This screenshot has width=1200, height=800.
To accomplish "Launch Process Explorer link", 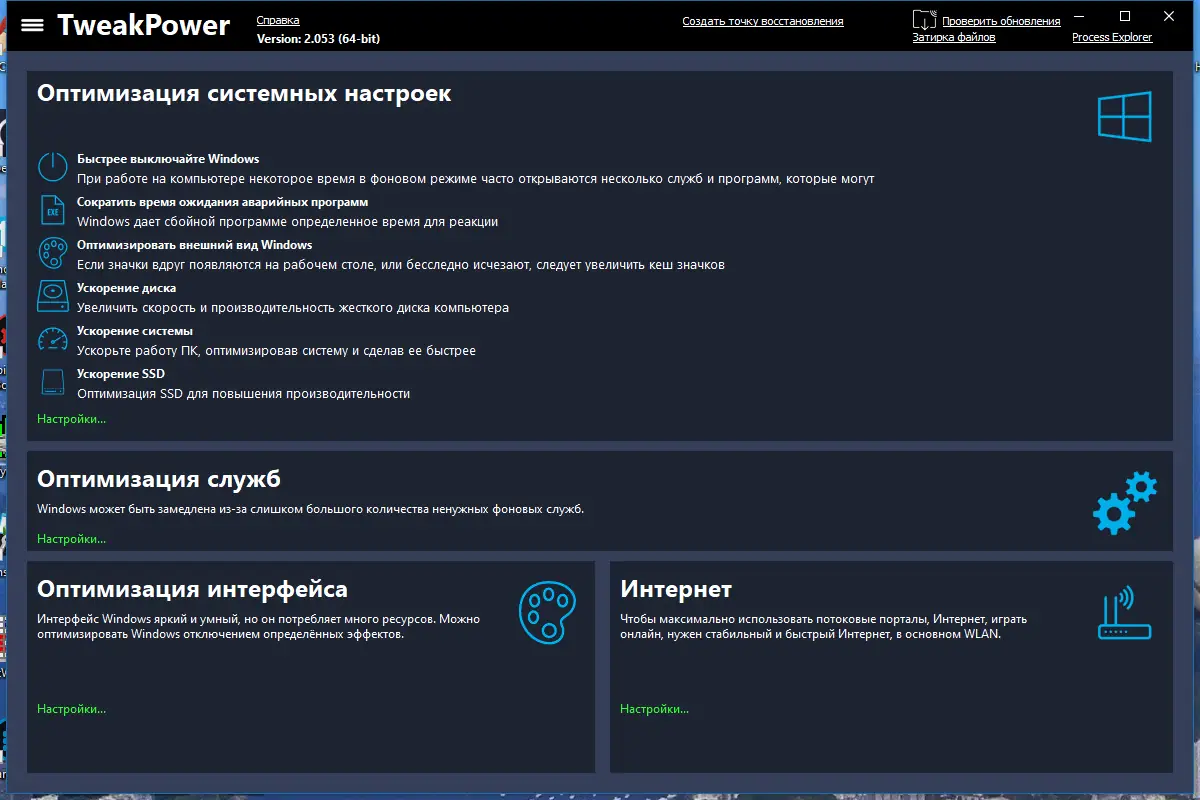I will pyautogui.click(x=1112, y=37).
